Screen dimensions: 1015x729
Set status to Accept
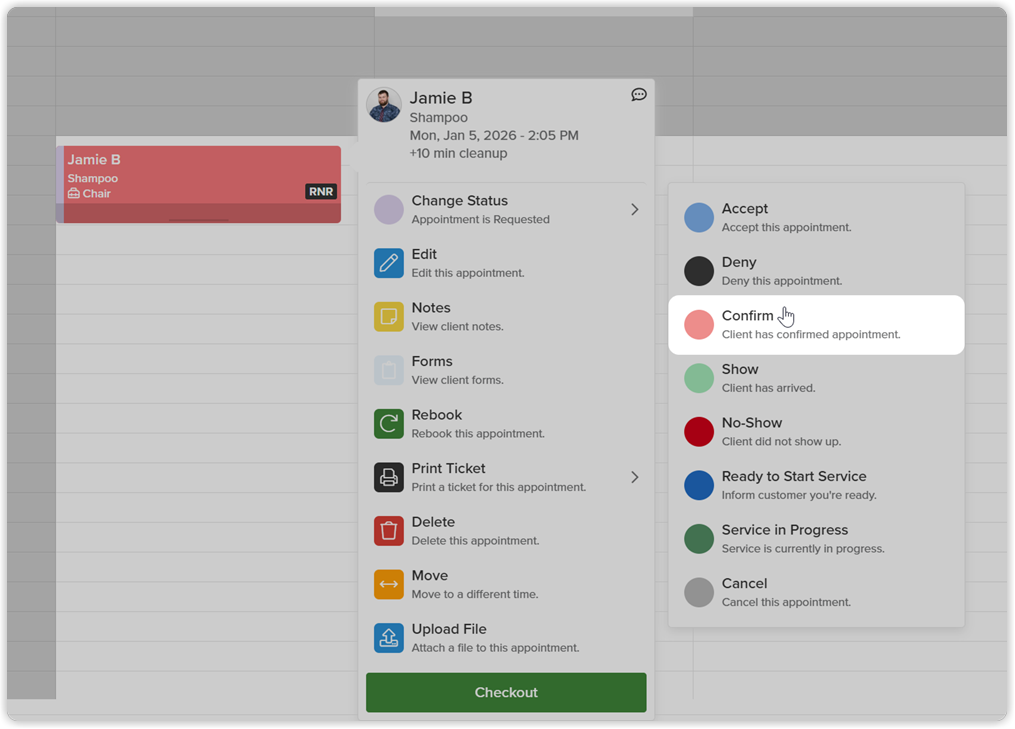816,218
